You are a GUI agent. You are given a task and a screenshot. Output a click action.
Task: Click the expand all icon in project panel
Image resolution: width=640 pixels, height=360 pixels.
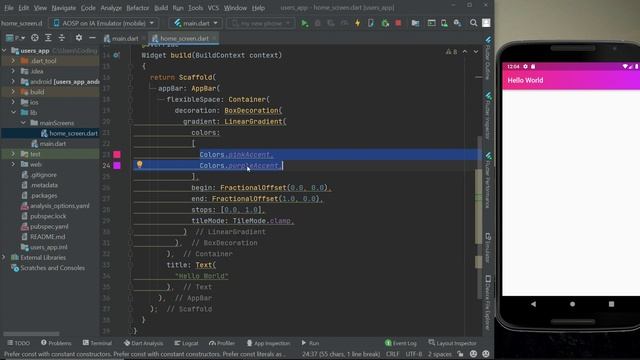48,38
